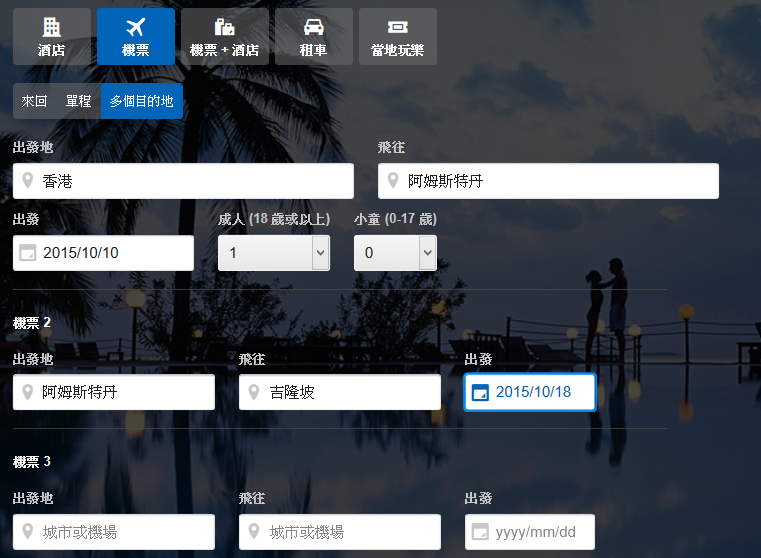761x558 pixels.
Task: Click the location pin icon beside 香港
Action: [28, 180]
